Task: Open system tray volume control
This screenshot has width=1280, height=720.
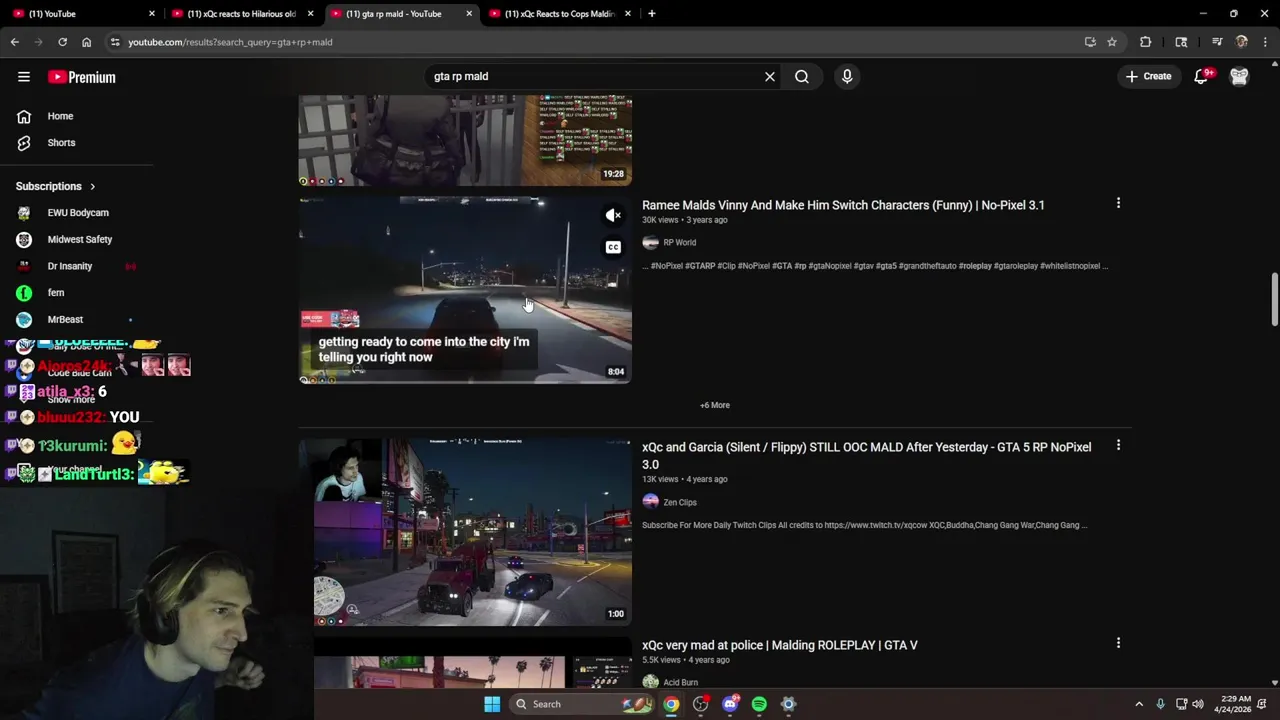Action: tap(1198, 704)
